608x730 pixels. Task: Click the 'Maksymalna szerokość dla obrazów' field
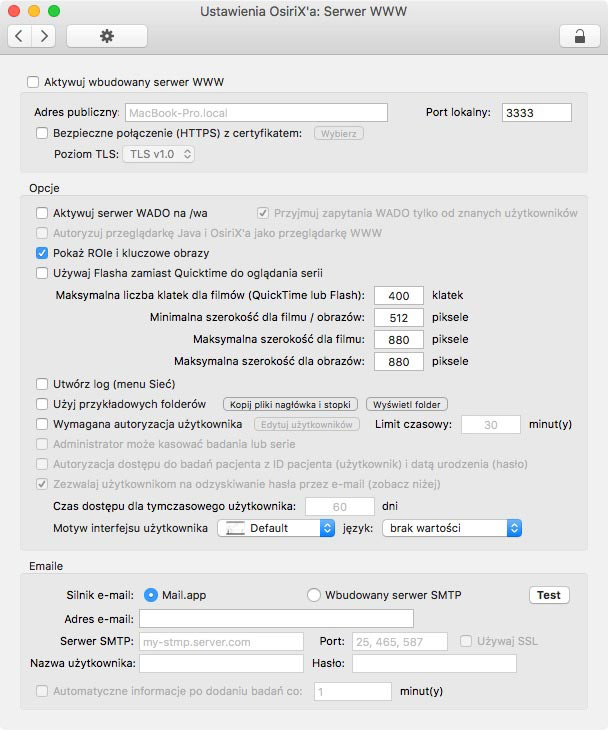point(399,362)
